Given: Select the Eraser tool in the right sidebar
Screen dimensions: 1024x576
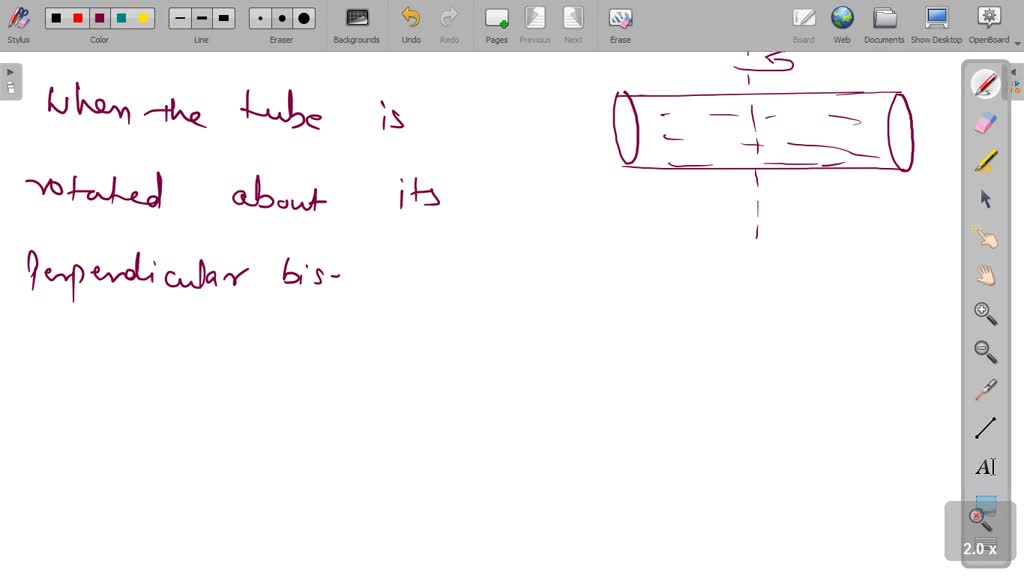Looking at the screenshot, I should click(x=985, y=122).
